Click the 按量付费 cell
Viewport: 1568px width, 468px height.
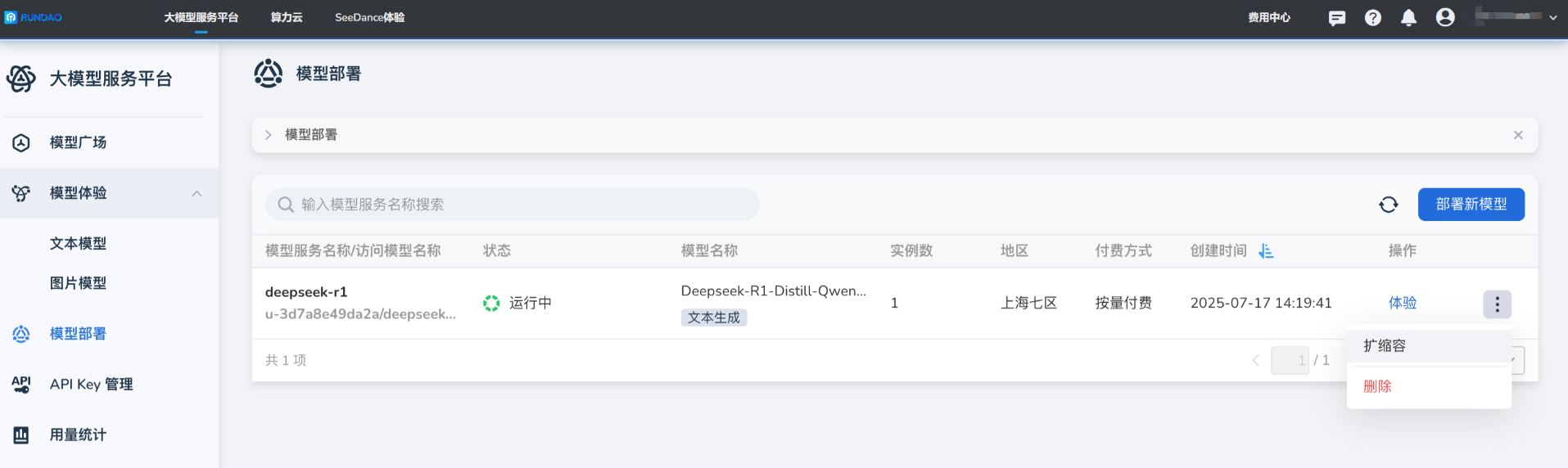pos(1123,303)
